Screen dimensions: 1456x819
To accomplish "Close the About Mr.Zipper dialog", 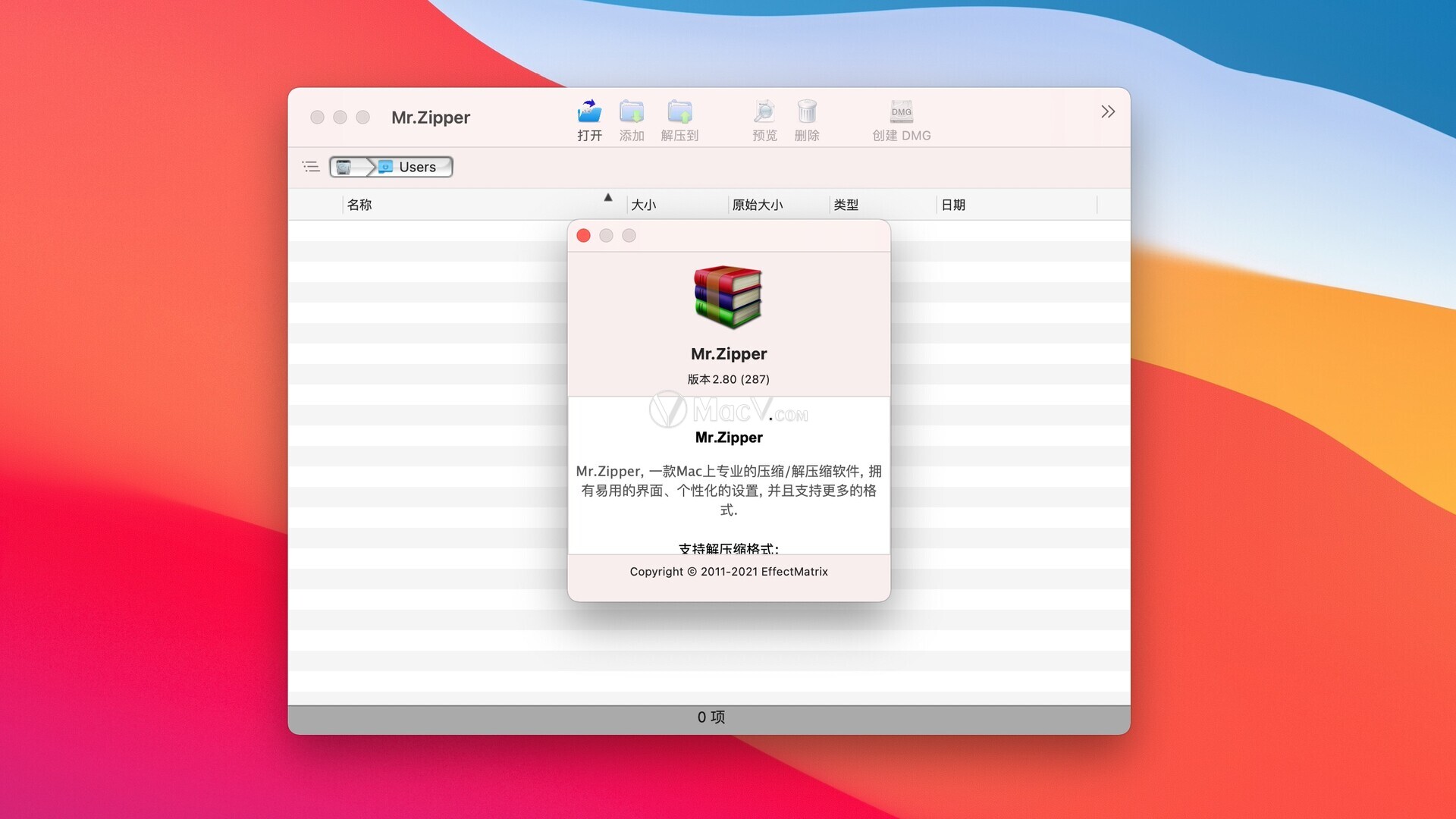I will pos(583,236).
